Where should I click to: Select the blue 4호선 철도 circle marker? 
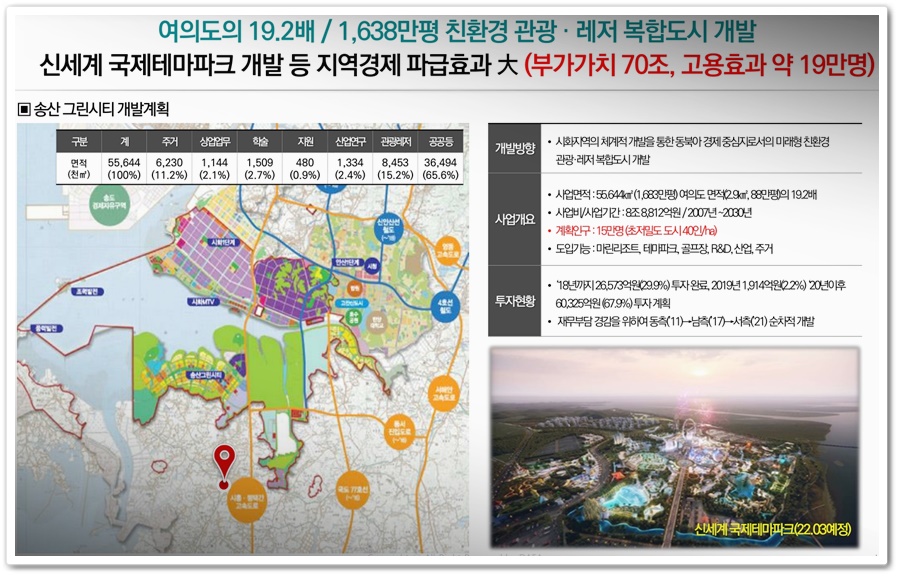tap(445, 306)
